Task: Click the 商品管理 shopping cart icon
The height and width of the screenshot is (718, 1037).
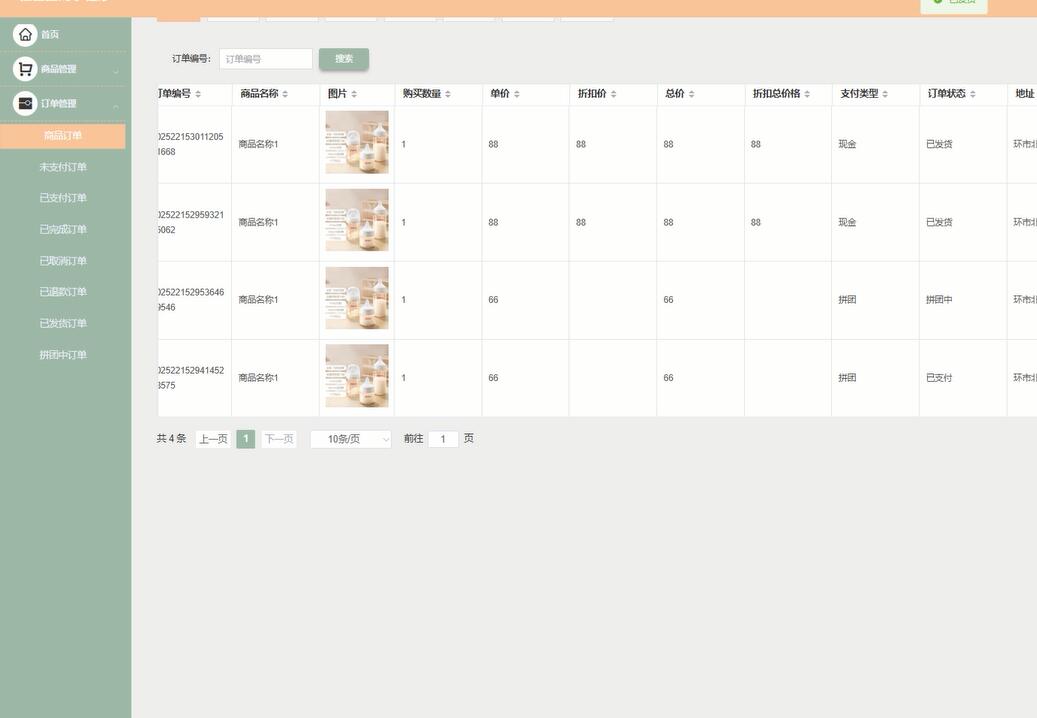Action: [25, 69]
